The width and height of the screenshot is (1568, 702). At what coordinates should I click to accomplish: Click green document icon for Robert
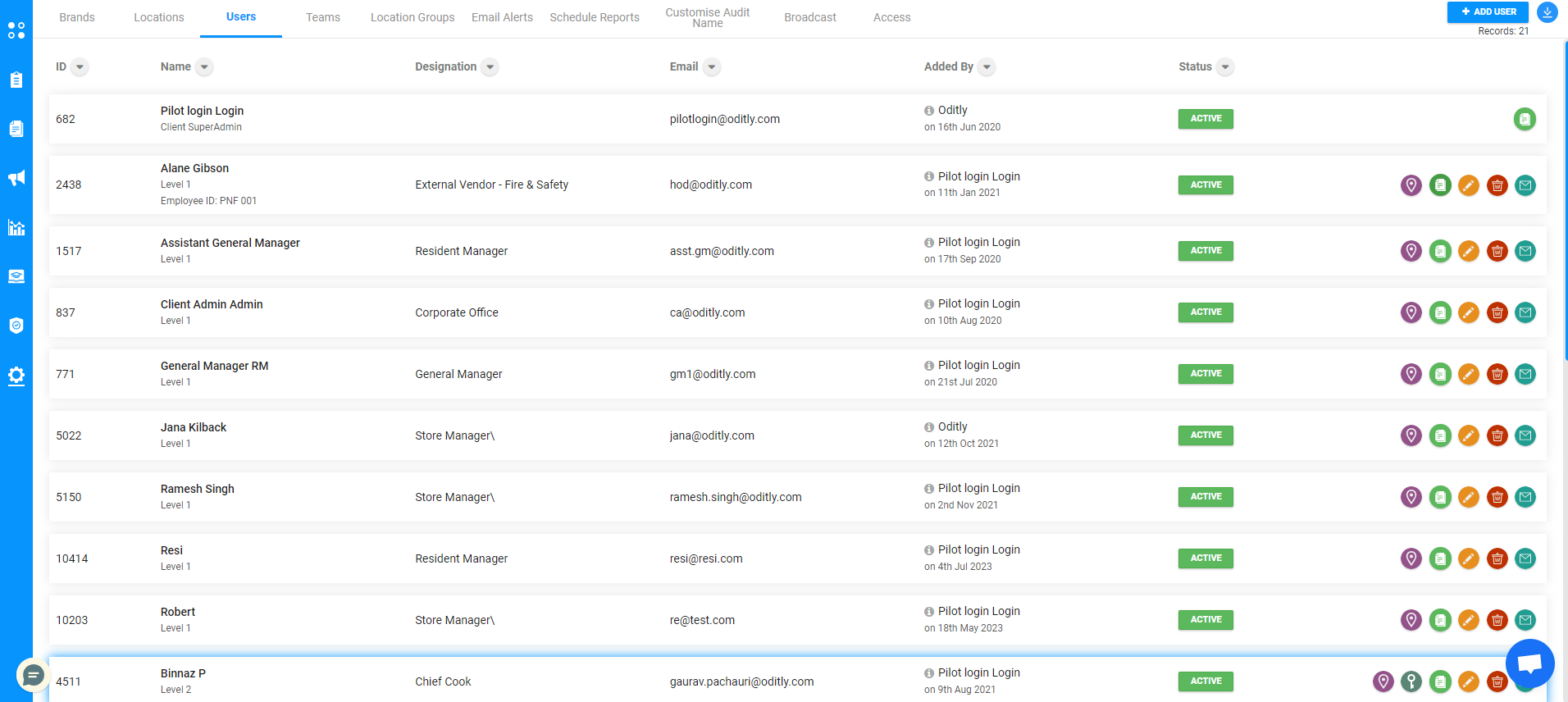click(1440, 620)
